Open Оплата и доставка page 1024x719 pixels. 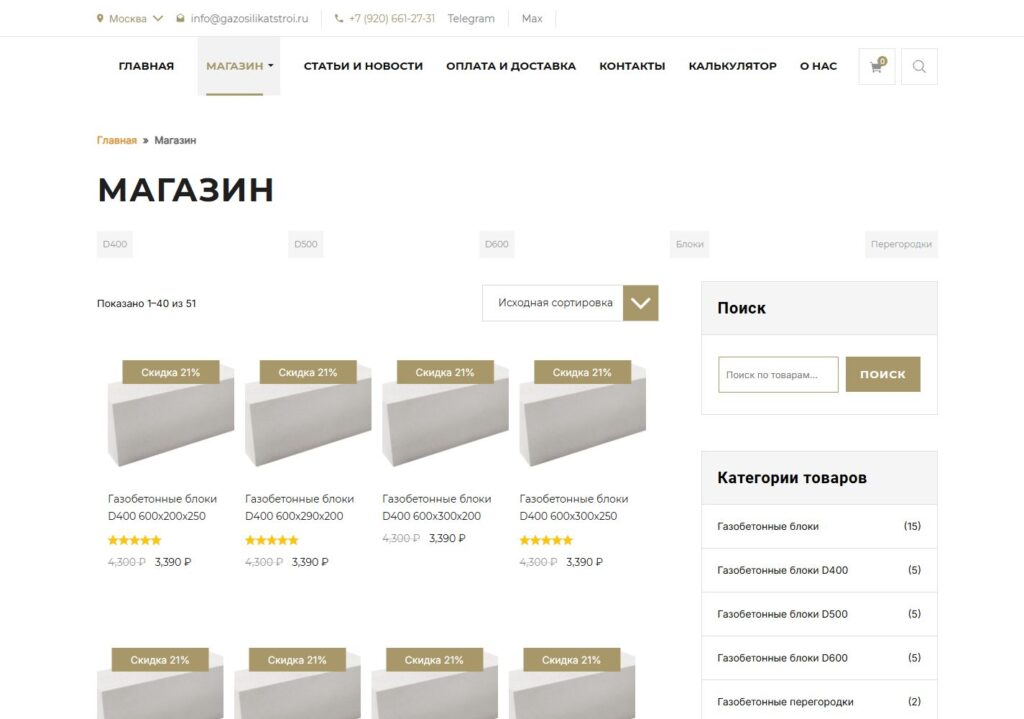point(511,66)
